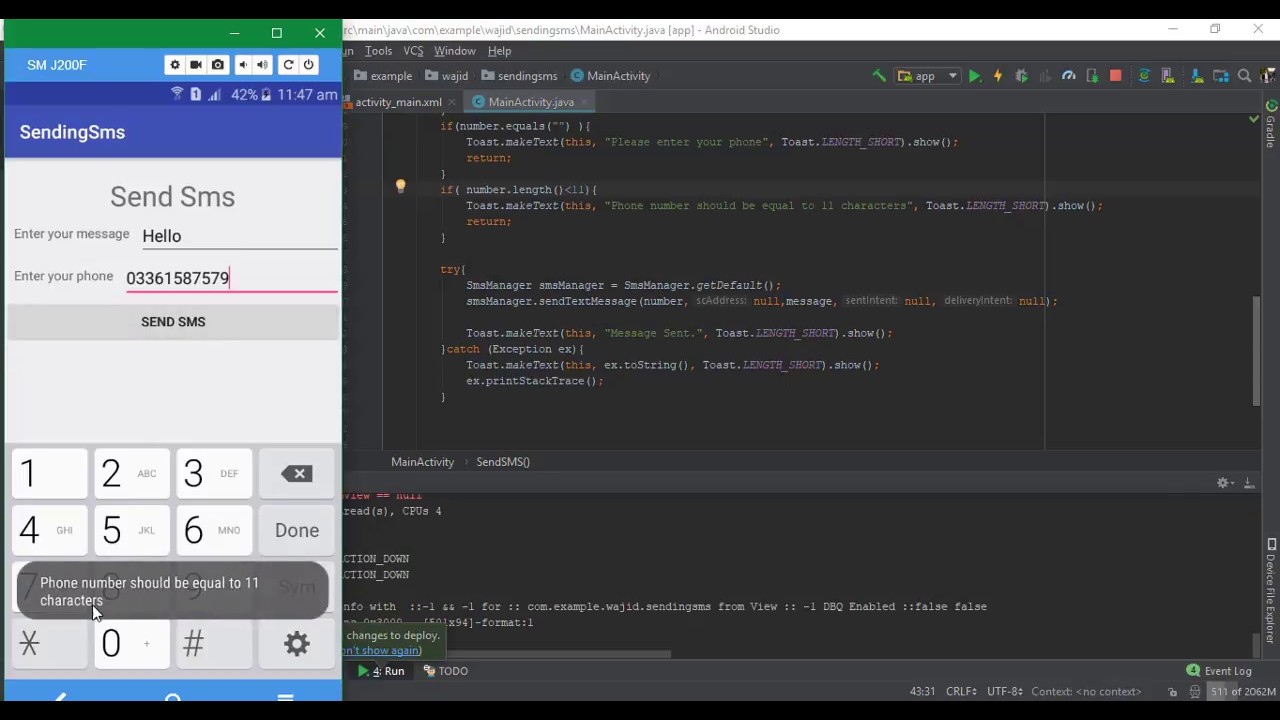Image resolution: width=1280 pixels, height=720 pixels.
Task: Rotate the mirrored device screen
Action: click(288, 65)
